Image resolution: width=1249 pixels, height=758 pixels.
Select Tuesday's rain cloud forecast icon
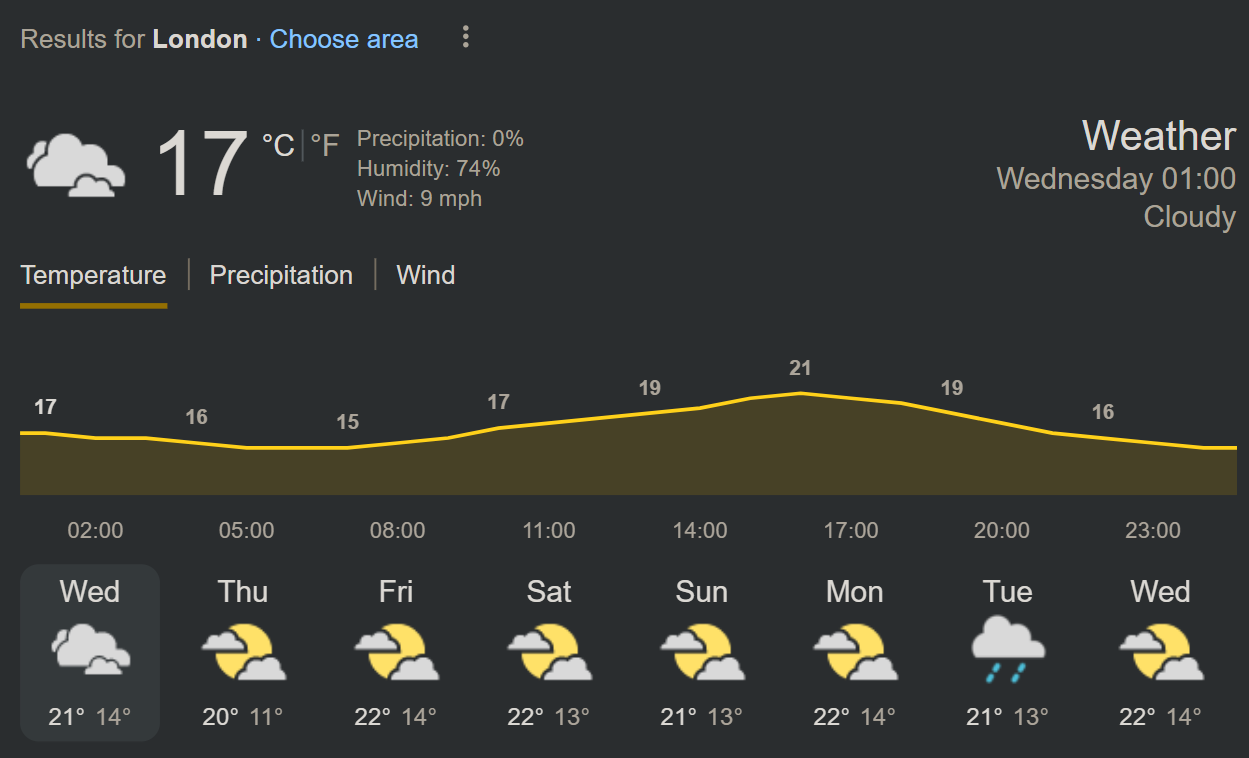[x=1008, y=650]
